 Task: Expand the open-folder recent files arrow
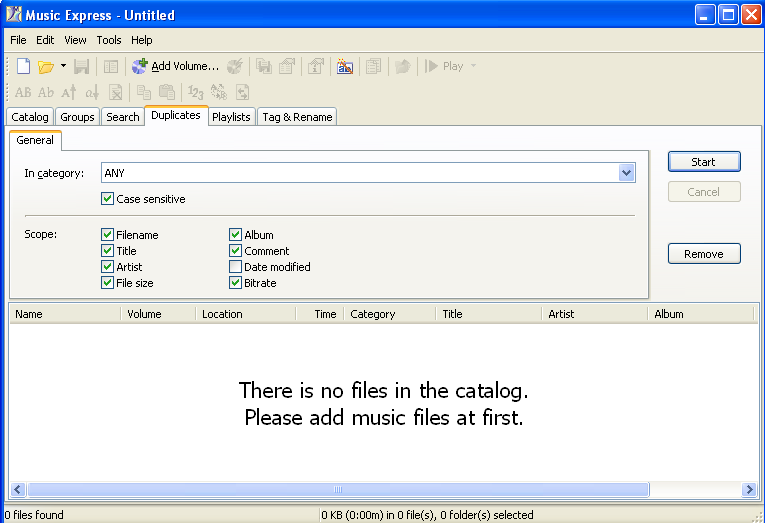(x=63, y=65)
